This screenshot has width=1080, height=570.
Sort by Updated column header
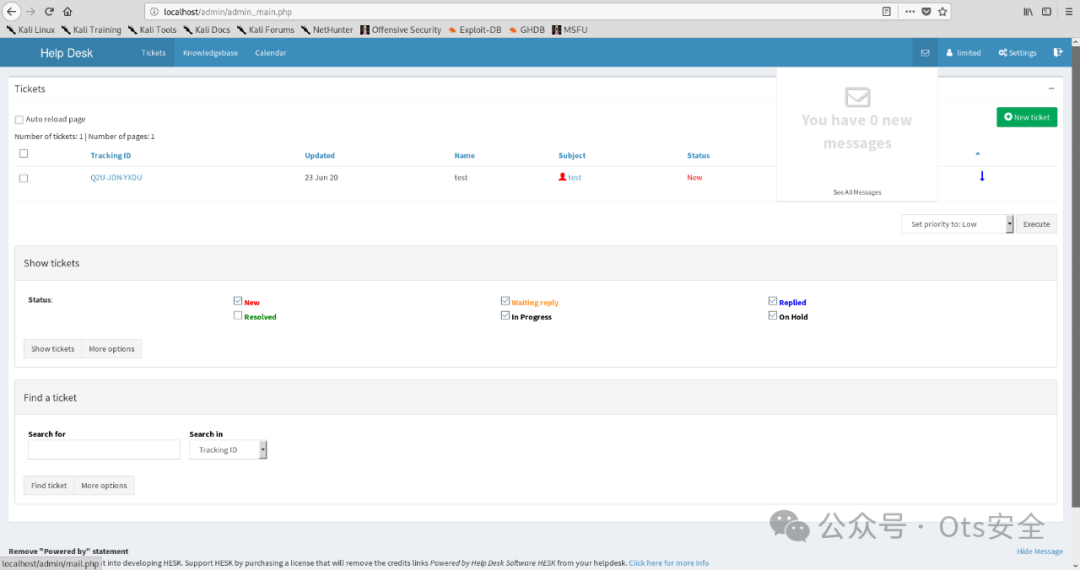(320, 156)
